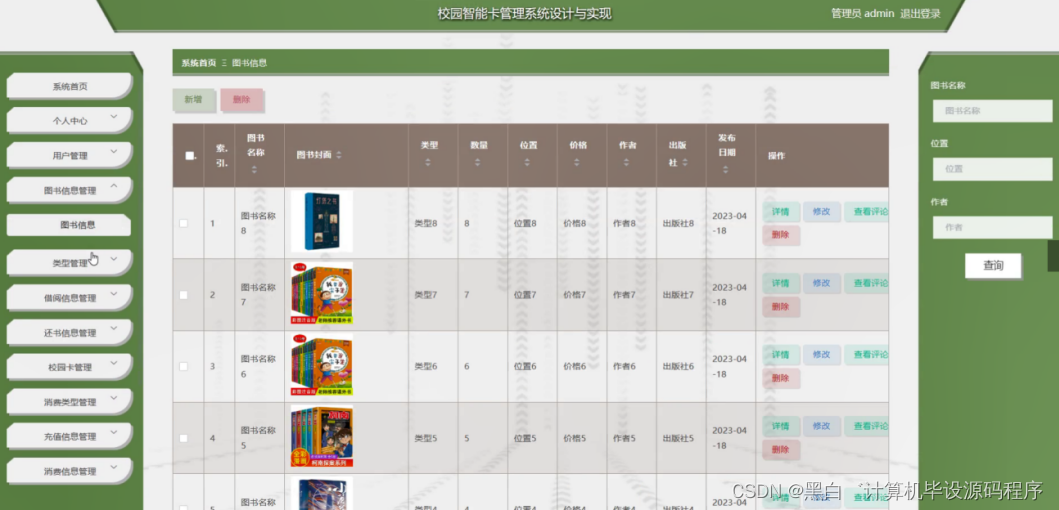The width and height of the screenshot is (1059, 510).
Task: Sort by the 作者 column sort icon
Action: click(626, 163)
